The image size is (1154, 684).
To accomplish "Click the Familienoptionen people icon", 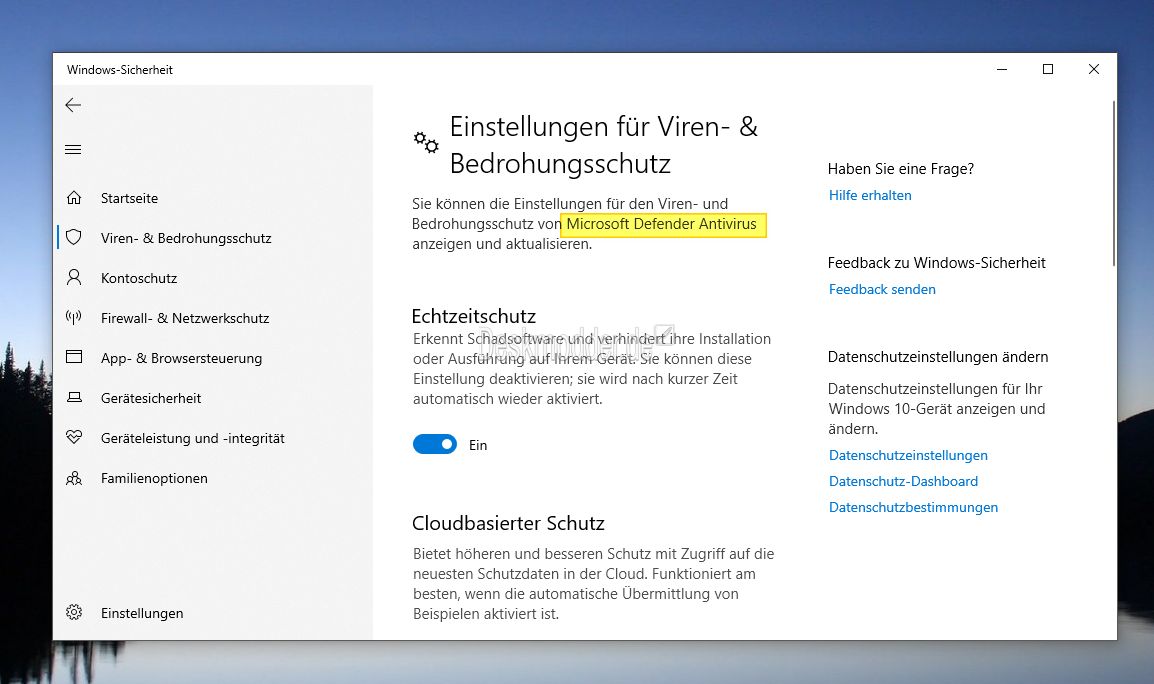I will point(74,478).
